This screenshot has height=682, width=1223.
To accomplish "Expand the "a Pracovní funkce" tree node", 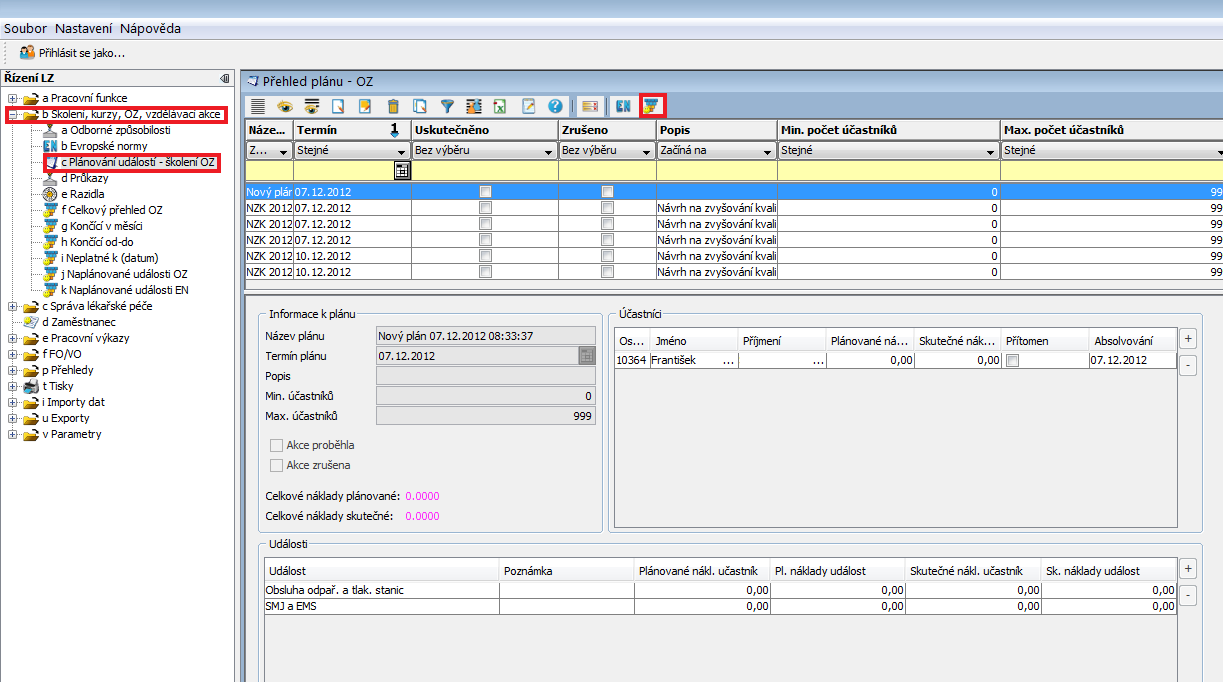I will (x=12, y=98).
